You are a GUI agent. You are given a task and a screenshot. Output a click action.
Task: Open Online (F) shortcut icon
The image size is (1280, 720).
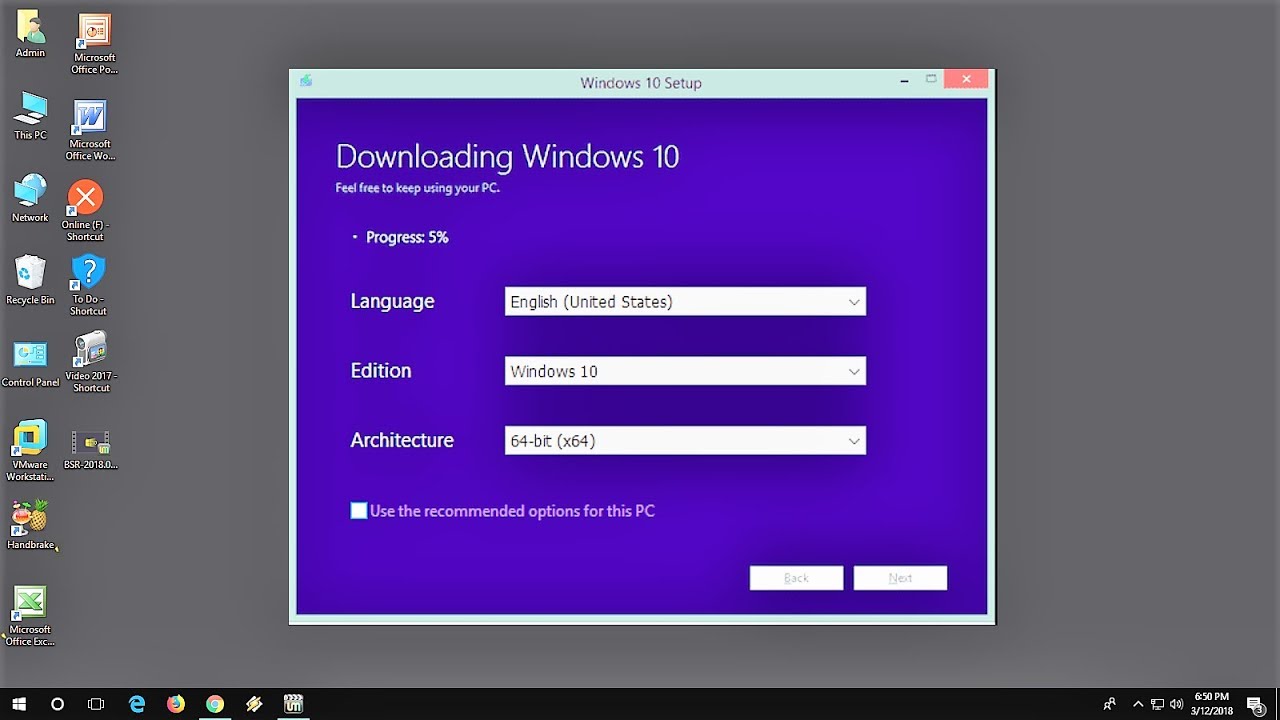click(x=85, y=211)
